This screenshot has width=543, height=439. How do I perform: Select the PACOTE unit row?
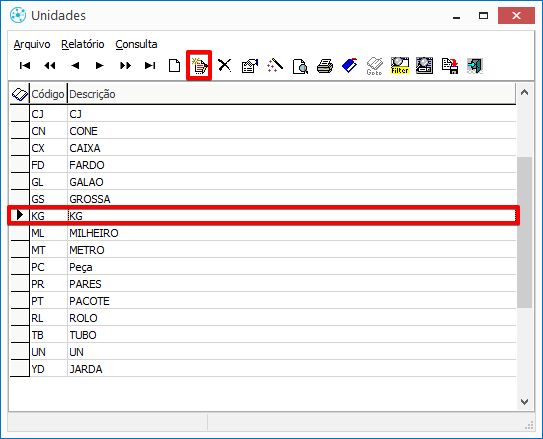(263, 301)
